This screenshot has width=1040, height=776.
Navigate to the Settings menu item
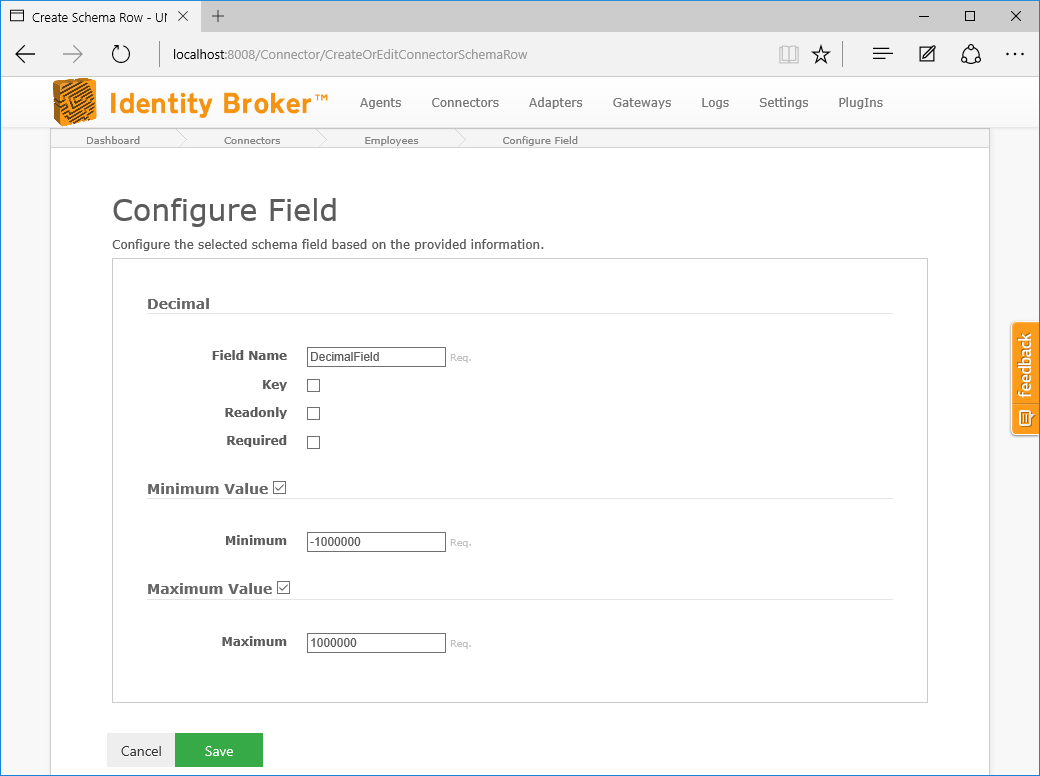[x=783, y=102]
